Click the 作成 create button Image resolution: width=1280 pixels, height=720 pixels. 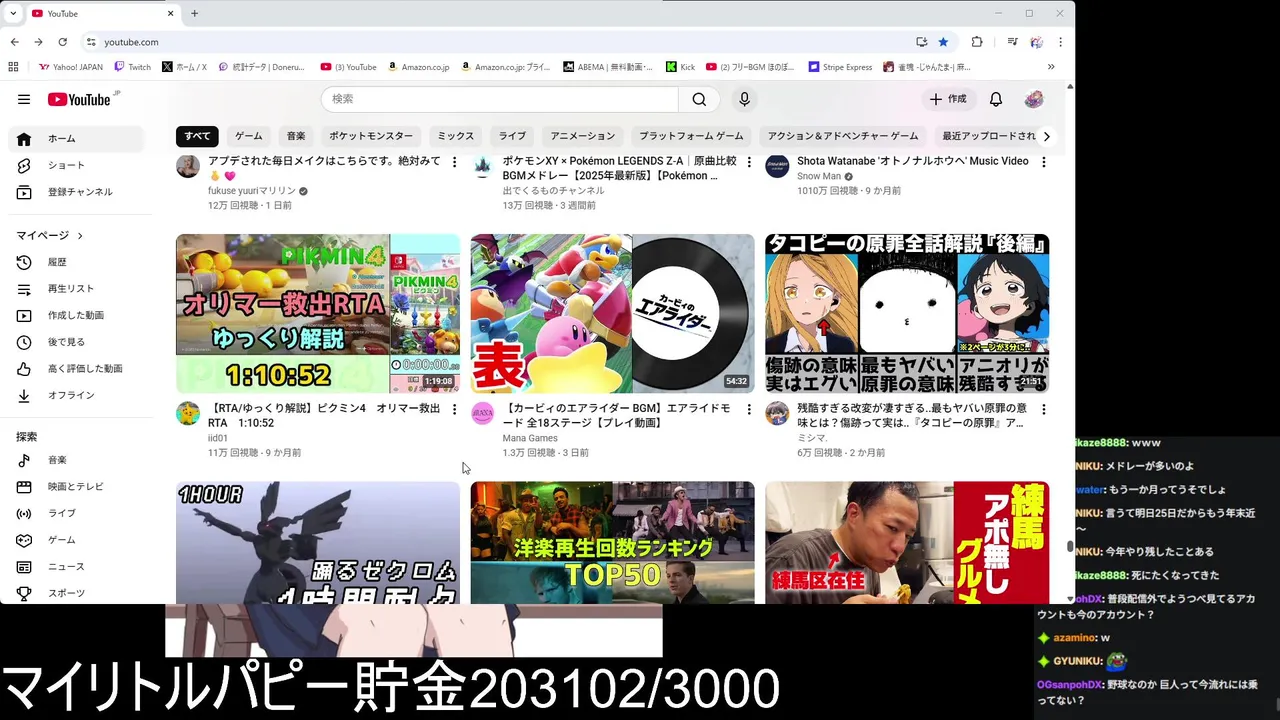pyautogui.click(x=948, y=99)
